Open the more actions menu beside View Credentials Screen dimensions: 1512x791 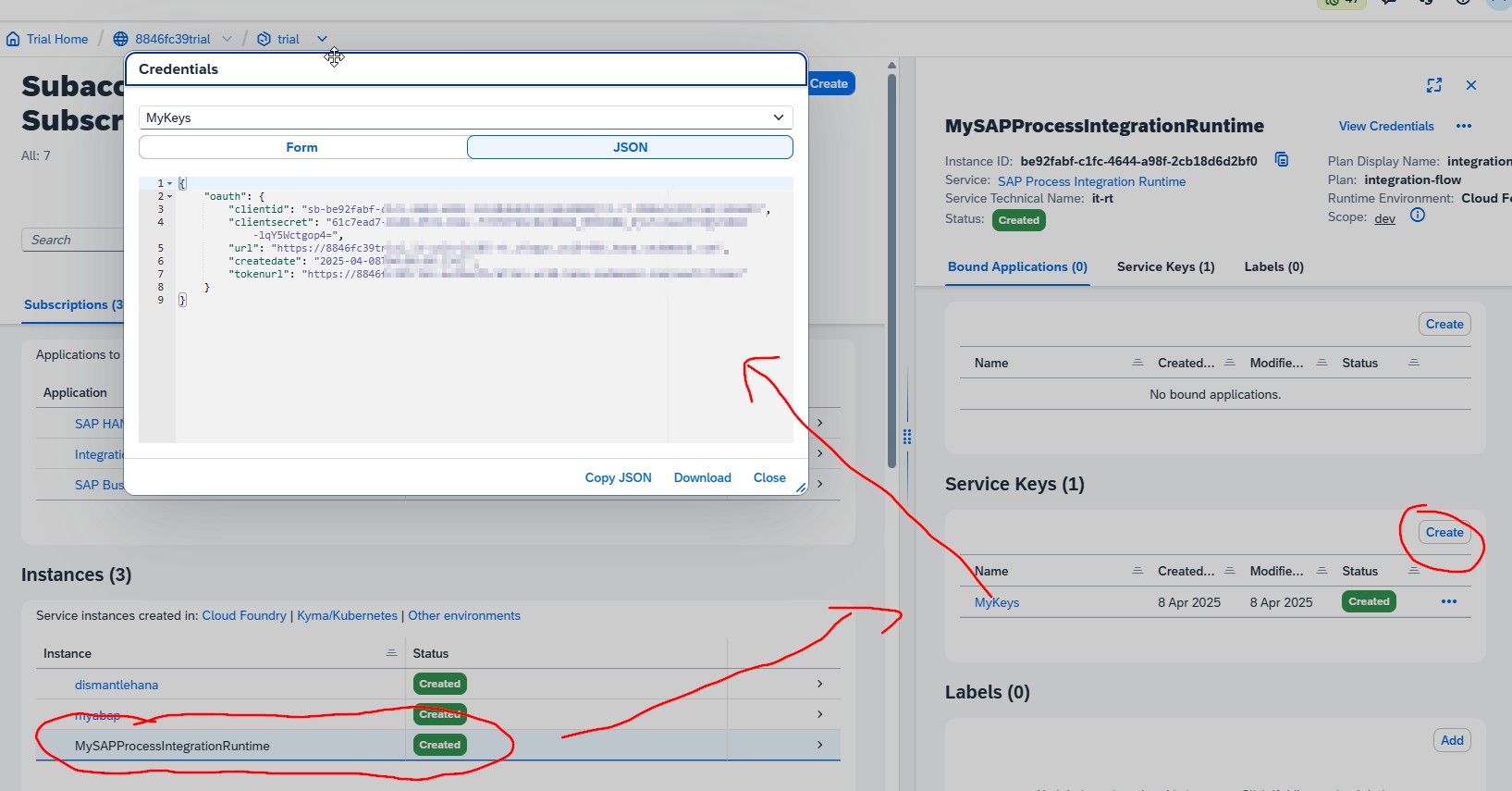pyautogui.click(x=1464, y=126)
